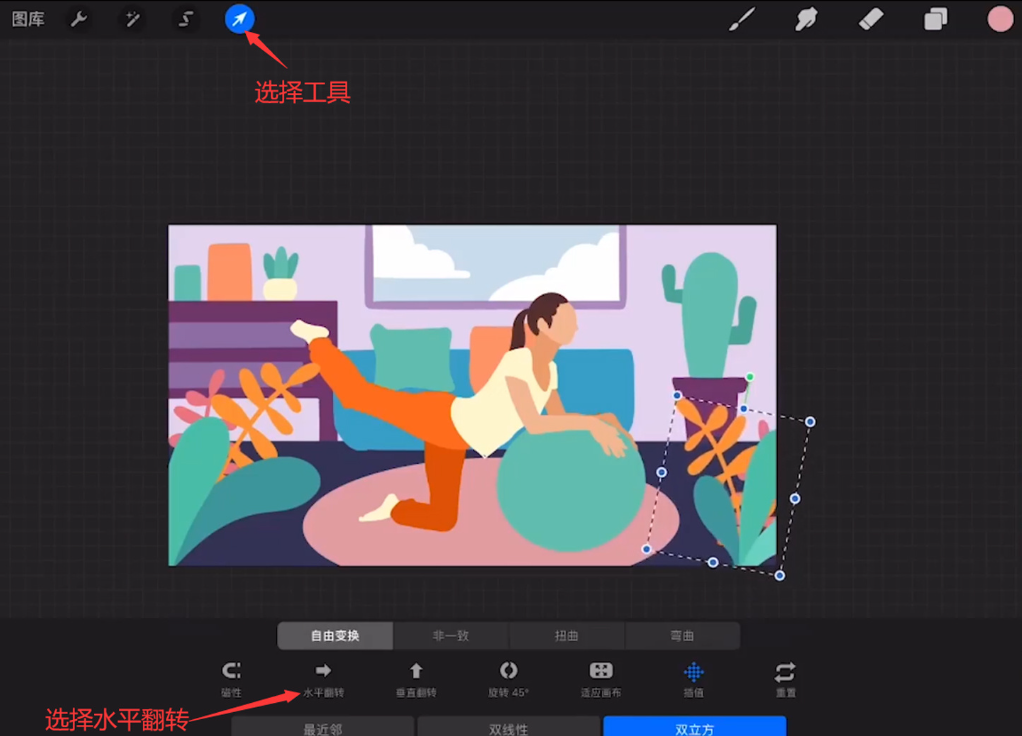Select the 最近邻 interpolation mode
This screenshot has width=1022, height=736.
click(323, 727)
